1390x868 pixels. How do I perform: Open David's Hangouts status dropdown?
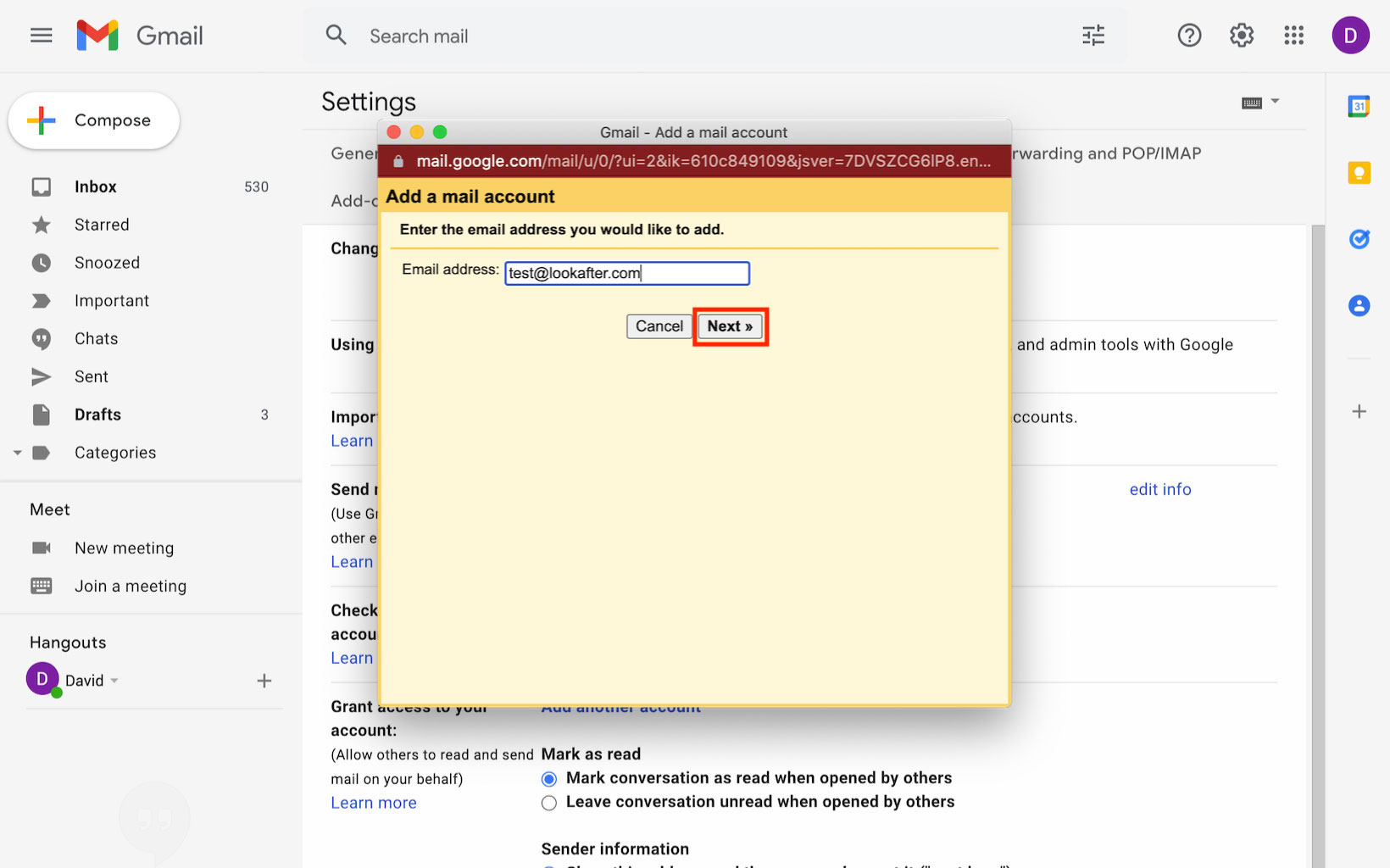pos(114,681)
